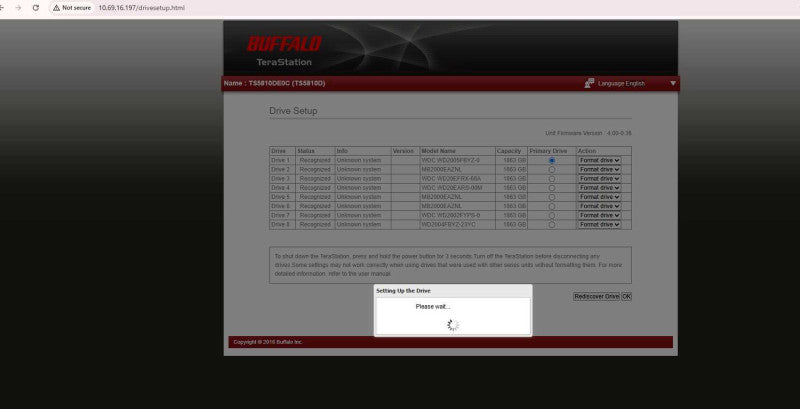This screenshot has width=800, height=409.
Task: Click the Drive 8 label cell
Action: coord(280,224)
